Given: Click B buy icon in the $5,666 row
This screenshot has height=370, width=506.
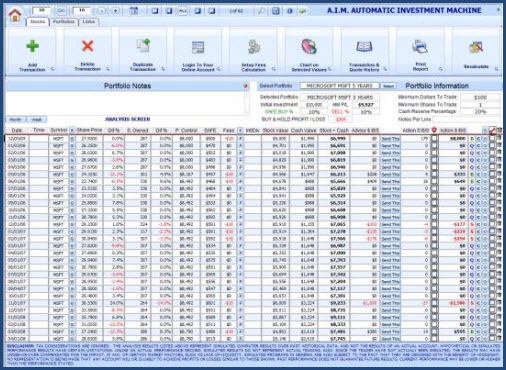Looking at the screenshot, I should (472, 181).
